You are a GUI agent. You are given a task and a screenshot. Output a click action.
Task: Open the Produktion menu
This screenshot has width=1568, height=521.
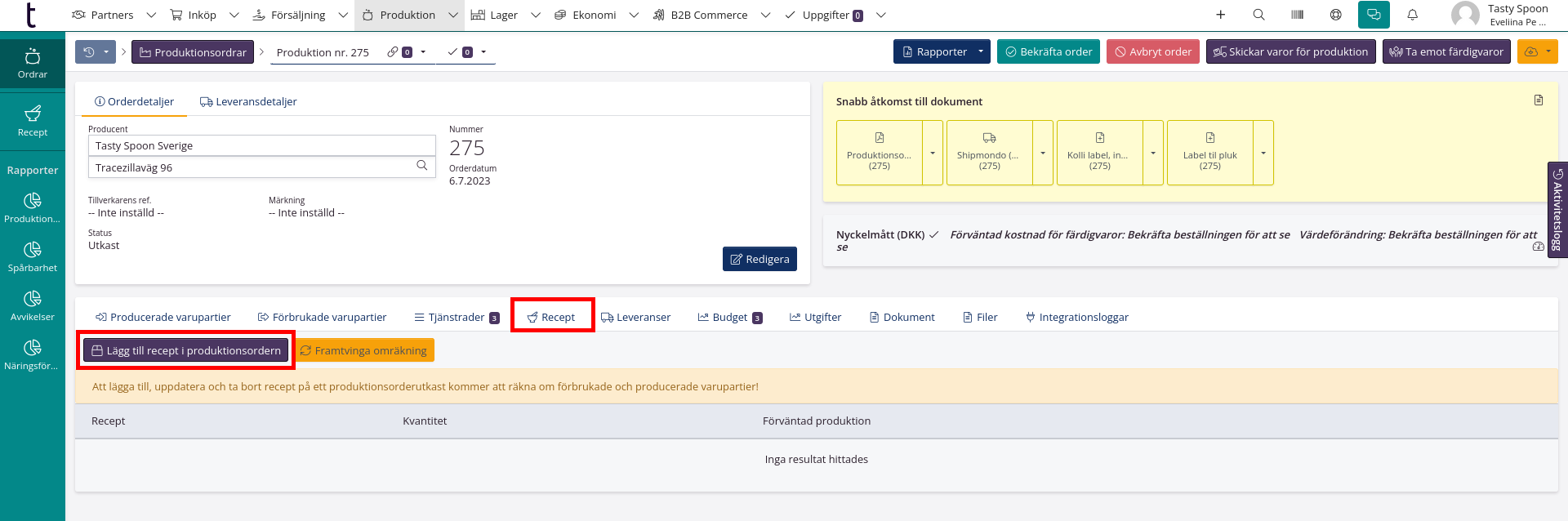408,15
